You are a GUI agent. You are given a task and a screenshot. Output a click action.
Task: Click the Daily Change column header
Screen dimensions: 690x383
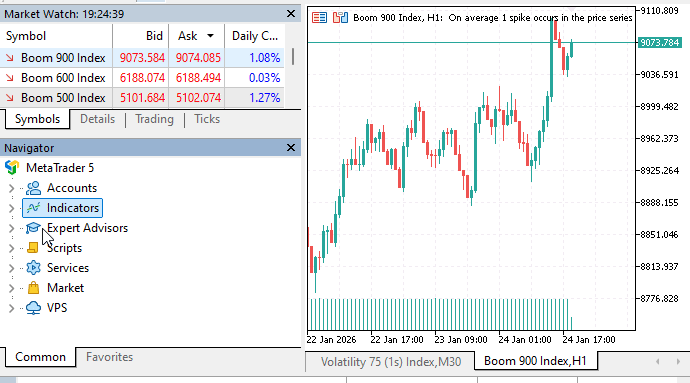pos(254,36)
